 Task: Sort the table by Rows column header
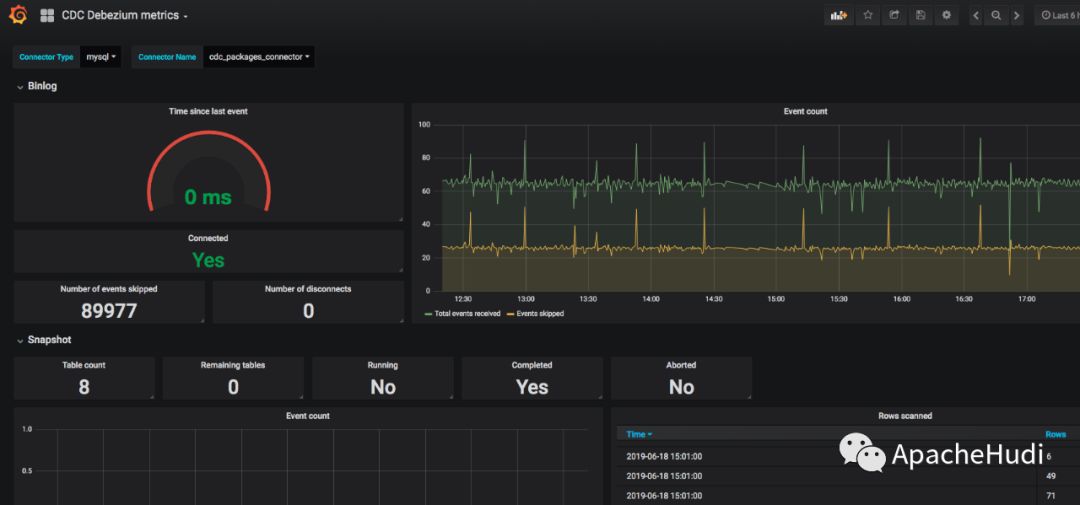click(1055, 434)
